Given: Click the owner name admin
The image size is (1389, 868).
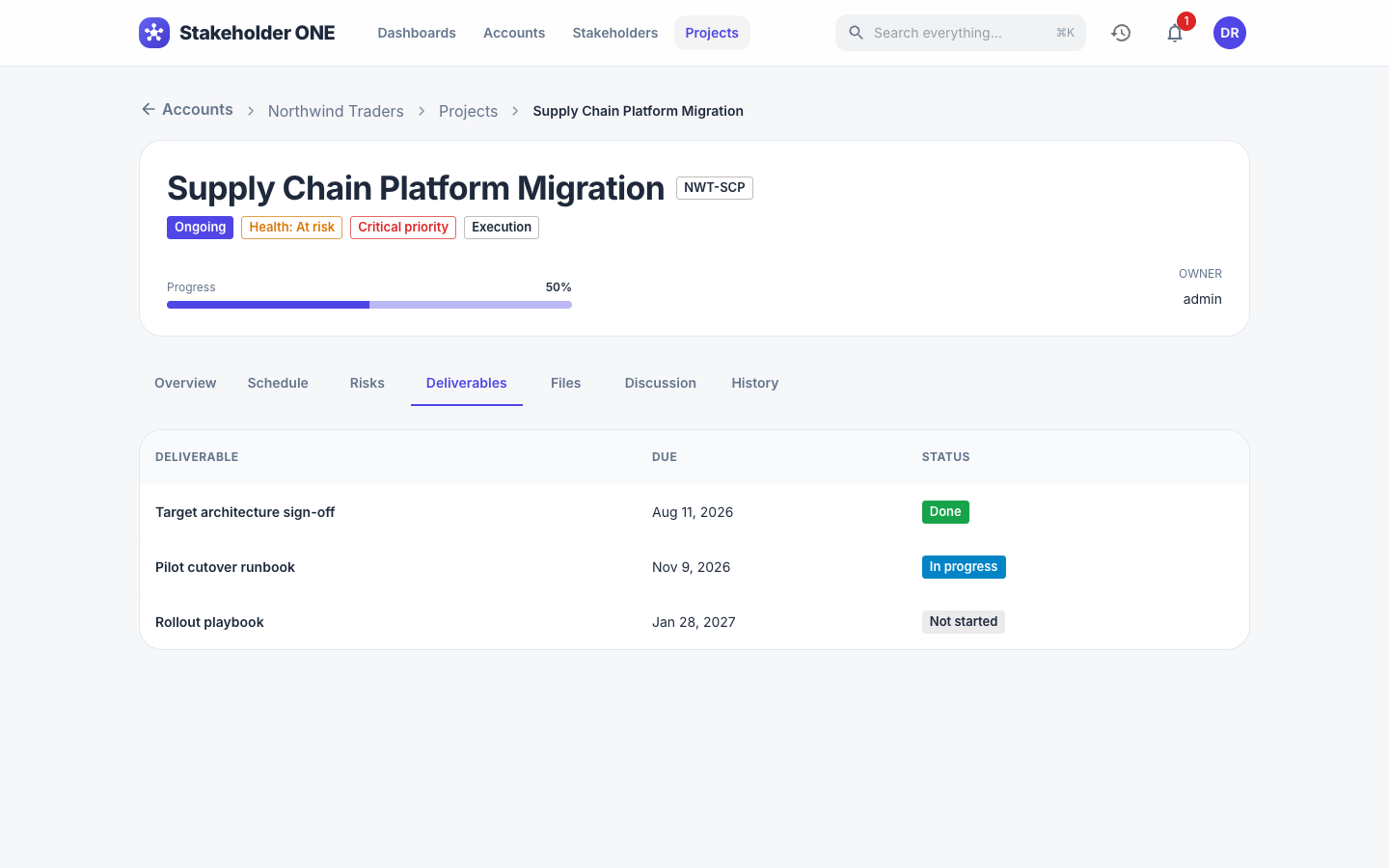Looking at the screenshot, I should (x=1203, y=299).
